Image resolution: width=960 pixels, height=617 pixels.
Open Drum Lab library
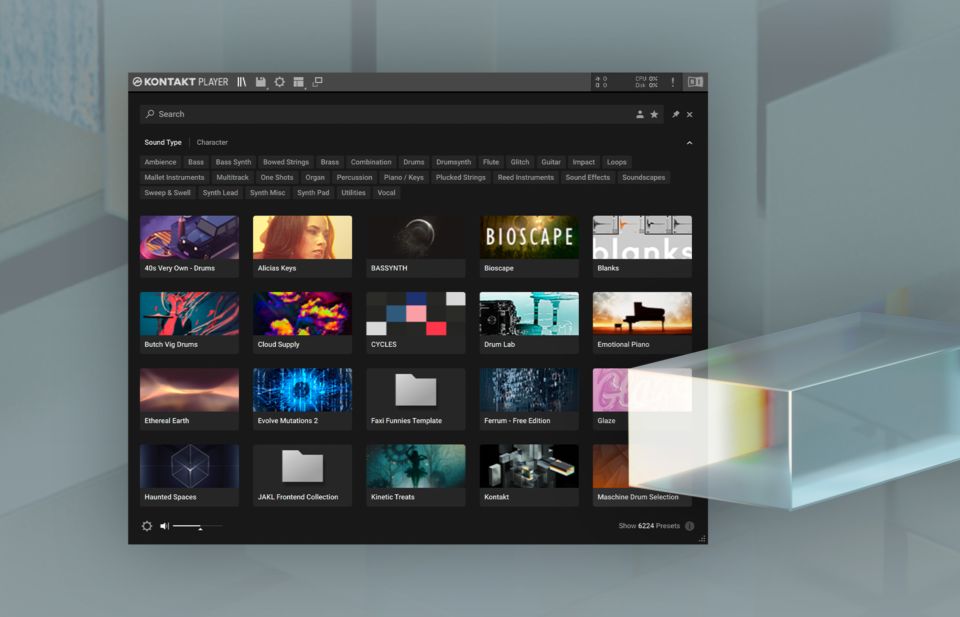529,323
